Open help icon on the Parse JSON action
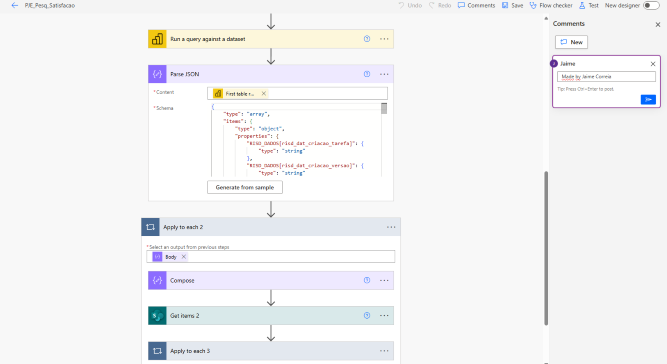Screen dimensions: 667x364 pos(367,74)
